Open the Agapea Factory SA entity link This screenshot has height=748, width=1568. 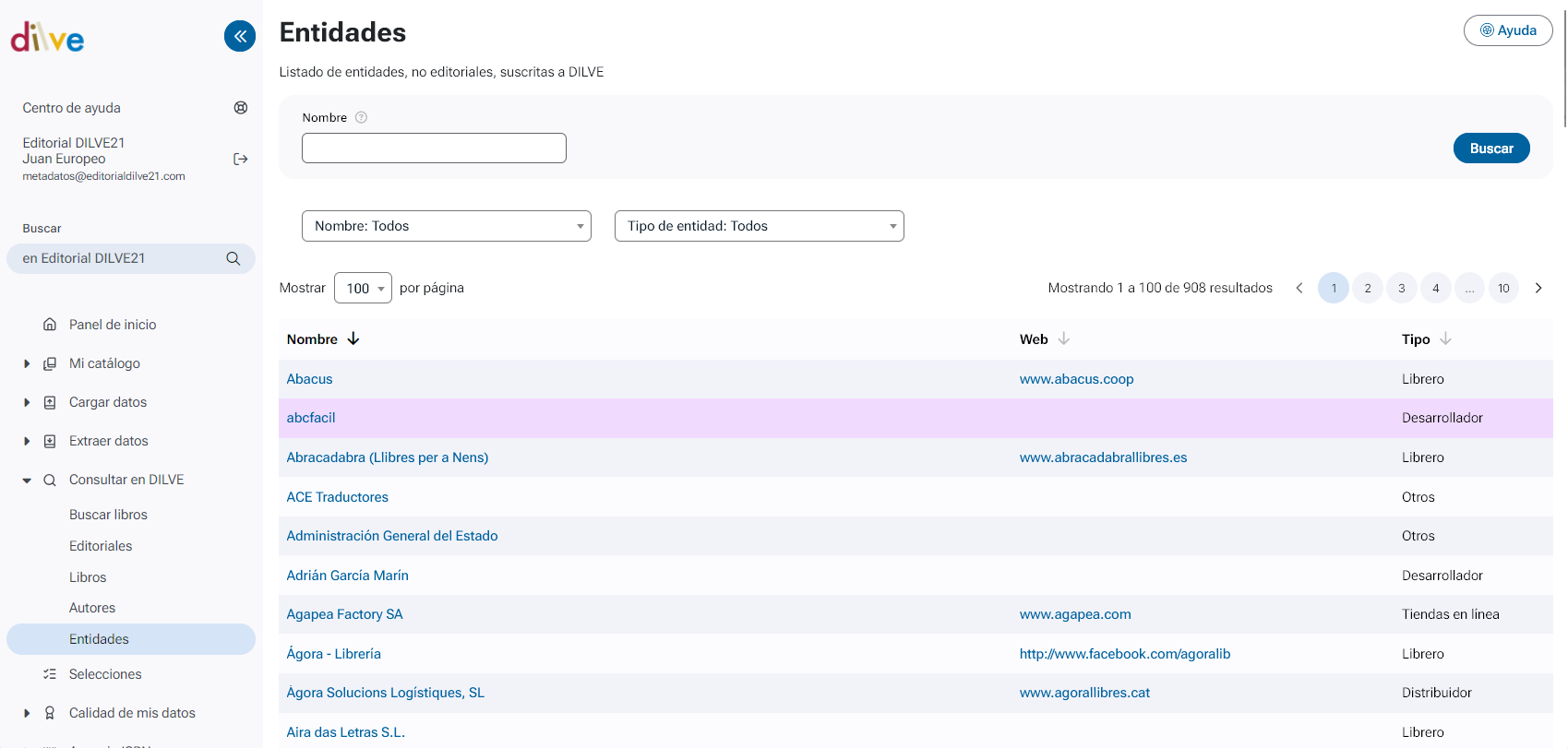(344, 614)
